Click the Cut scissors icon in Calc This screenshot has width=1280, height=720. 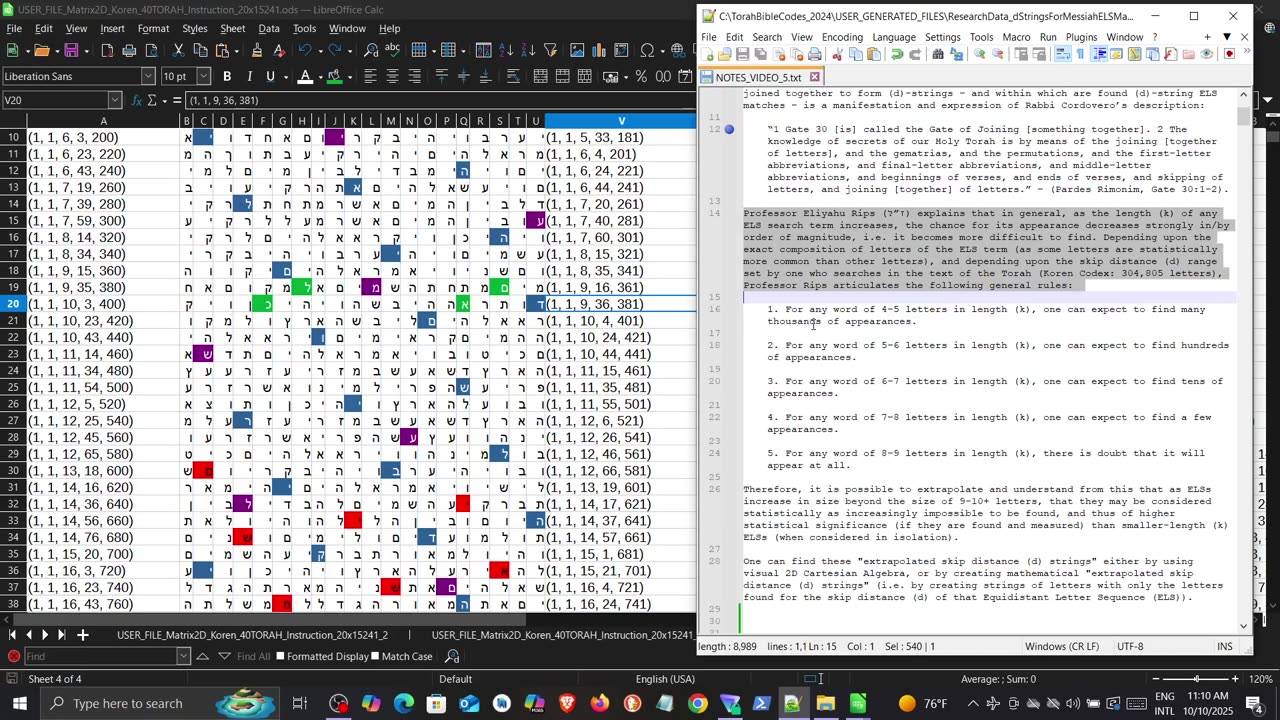point(178,50)
